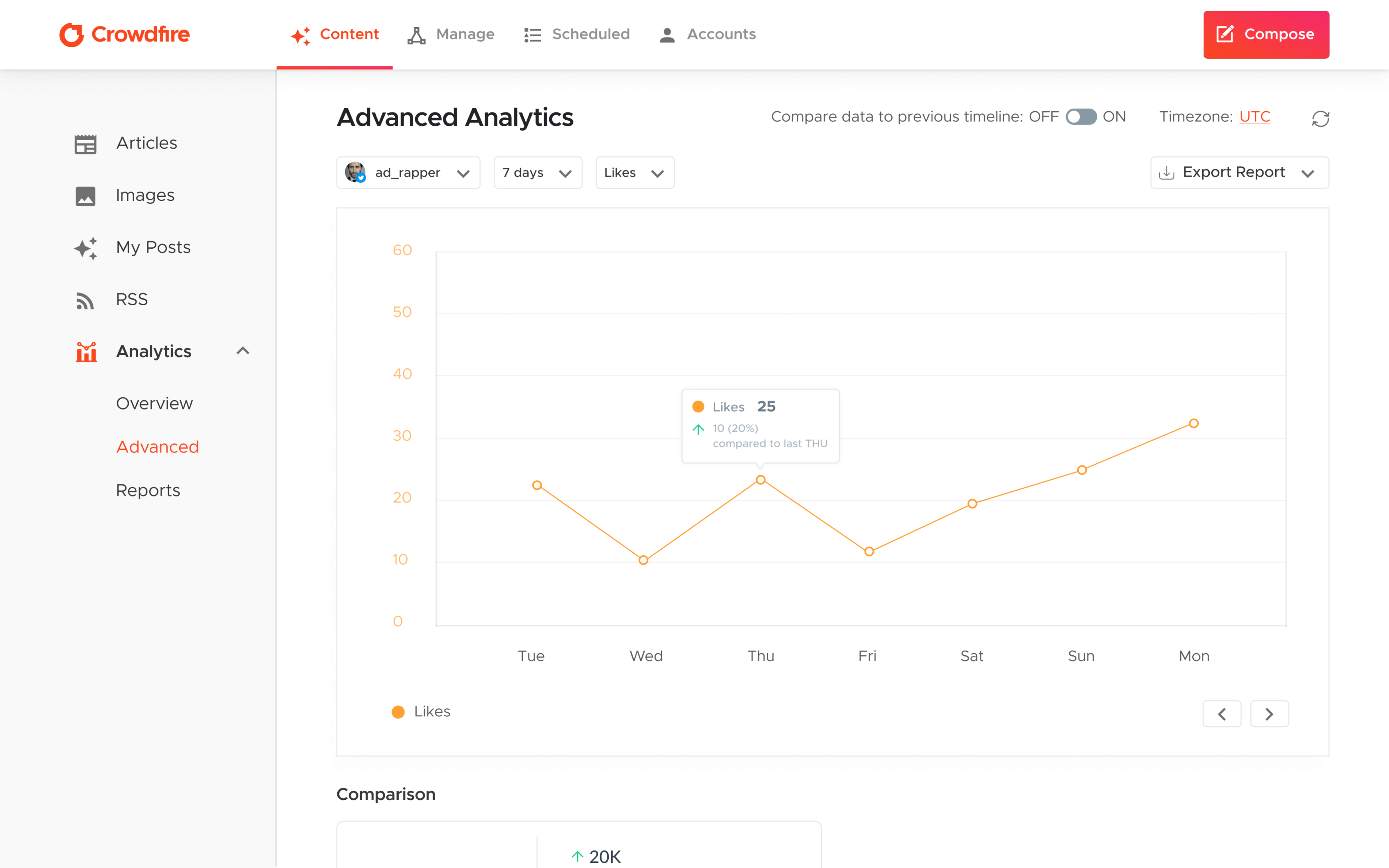Click the Sat data point on chart
The image size is (1389, 868).
(972, 504)
